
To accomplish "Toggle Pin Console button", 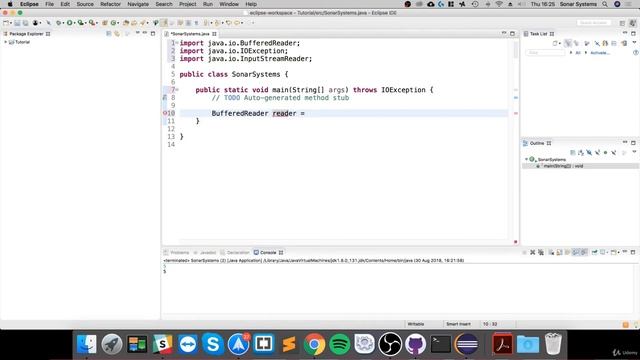I will pos(595,252).
